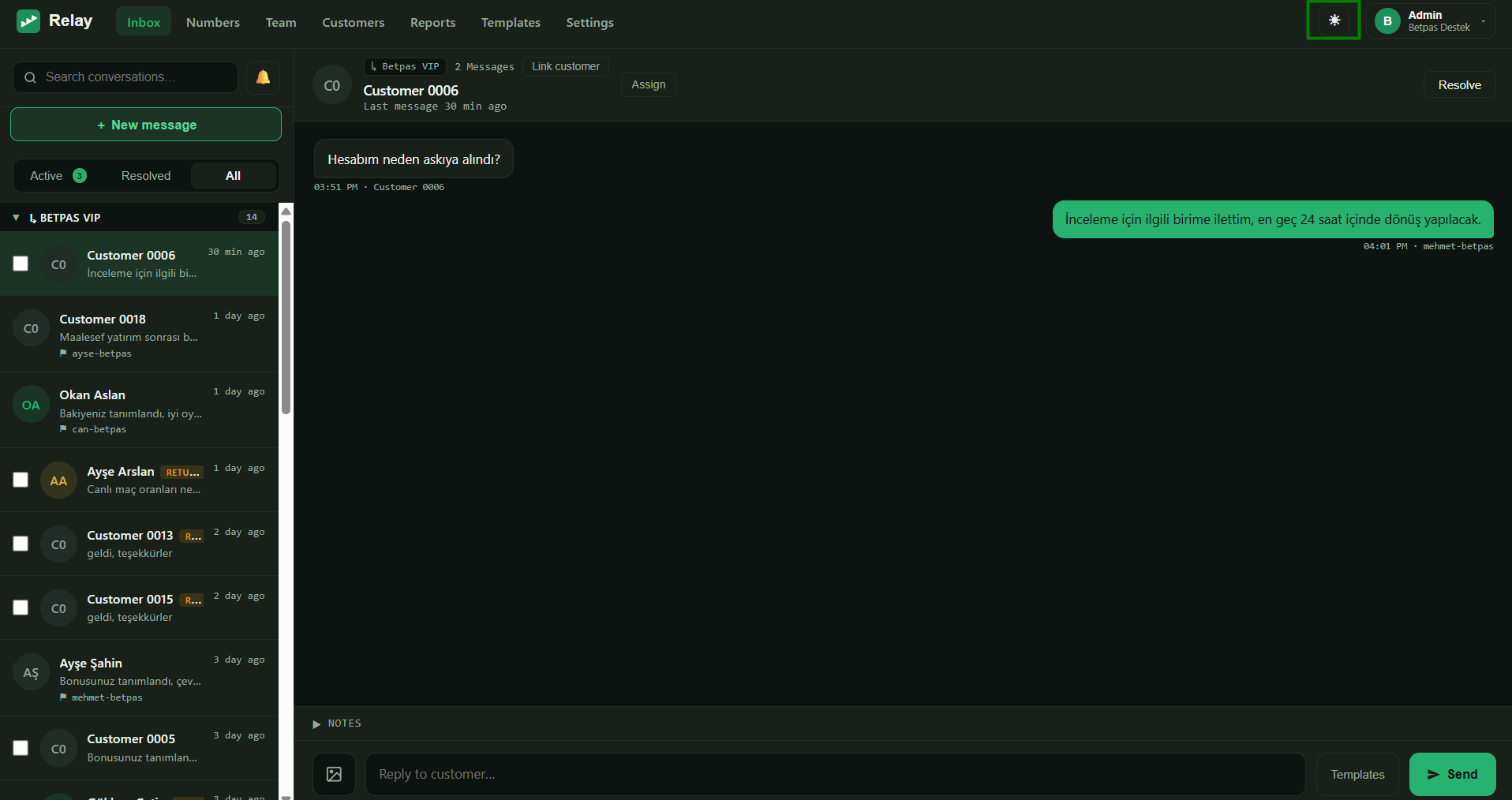Click Customer 0005's CO avatar
Screen dimensions: 1512x800
click(58, 749)
